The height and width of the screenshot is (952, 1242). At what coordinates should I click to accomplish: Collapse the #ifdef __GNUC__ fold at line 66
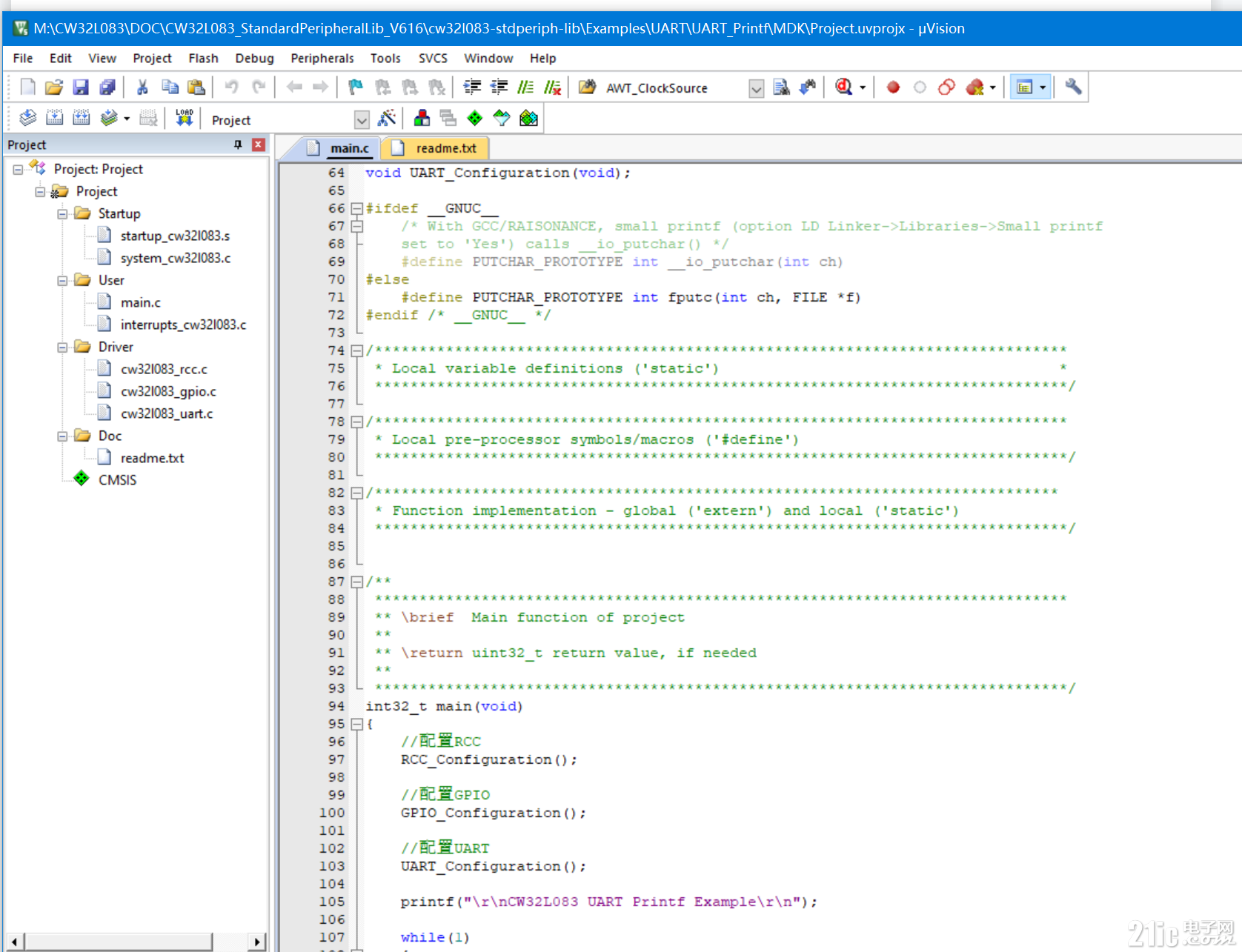click(x=356, y=209)
